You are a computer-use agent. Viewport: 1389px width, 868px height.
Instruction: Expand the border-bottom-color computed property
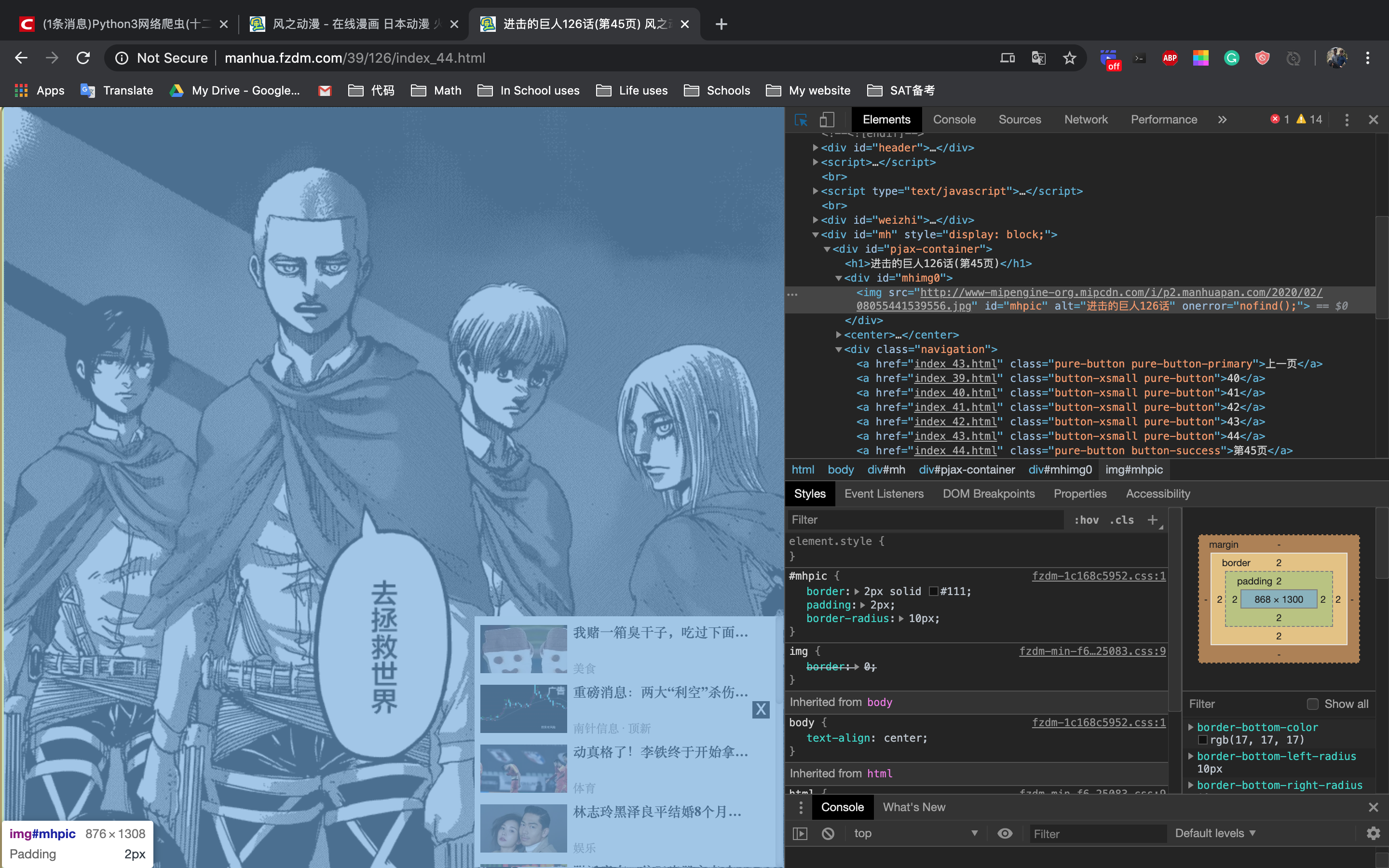click(1191, 727)
